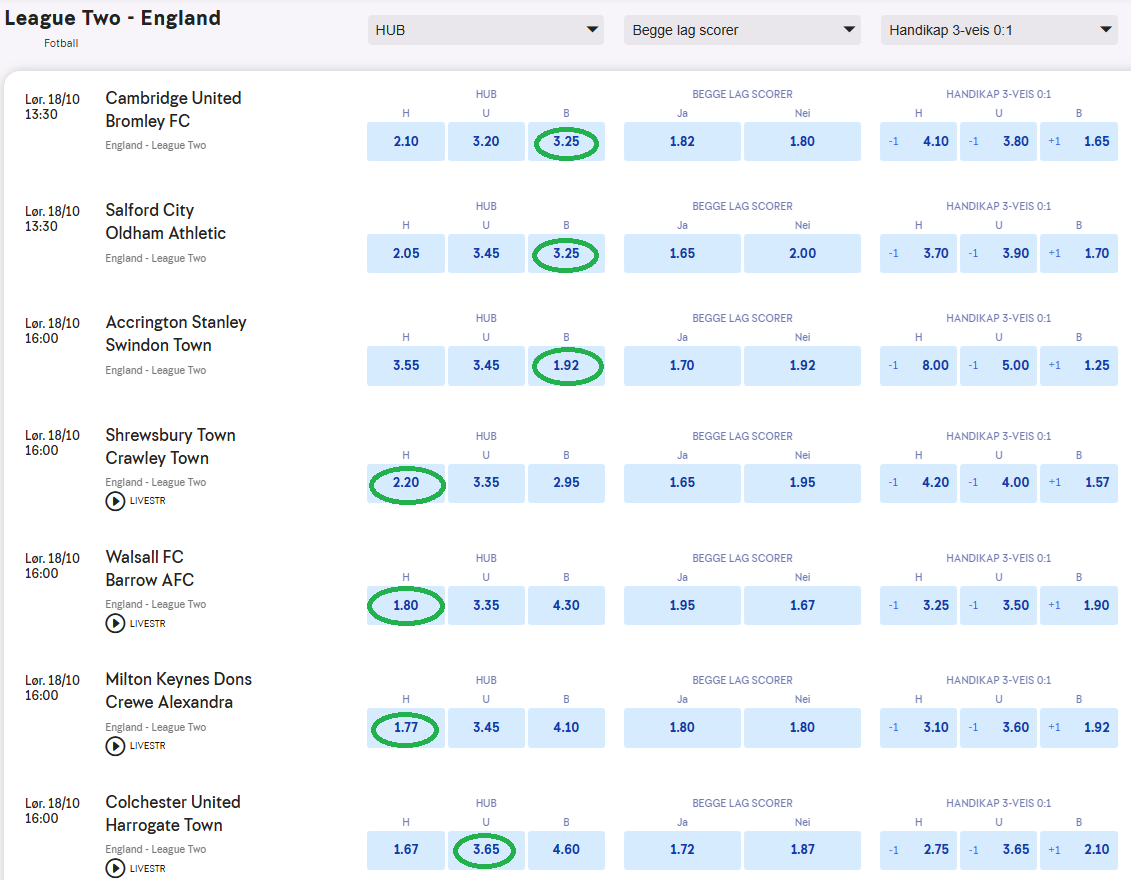This screenshot has width=1131, height=880.
Task: Open the HUB market dropdown
Action: click(x=486, y=30)
